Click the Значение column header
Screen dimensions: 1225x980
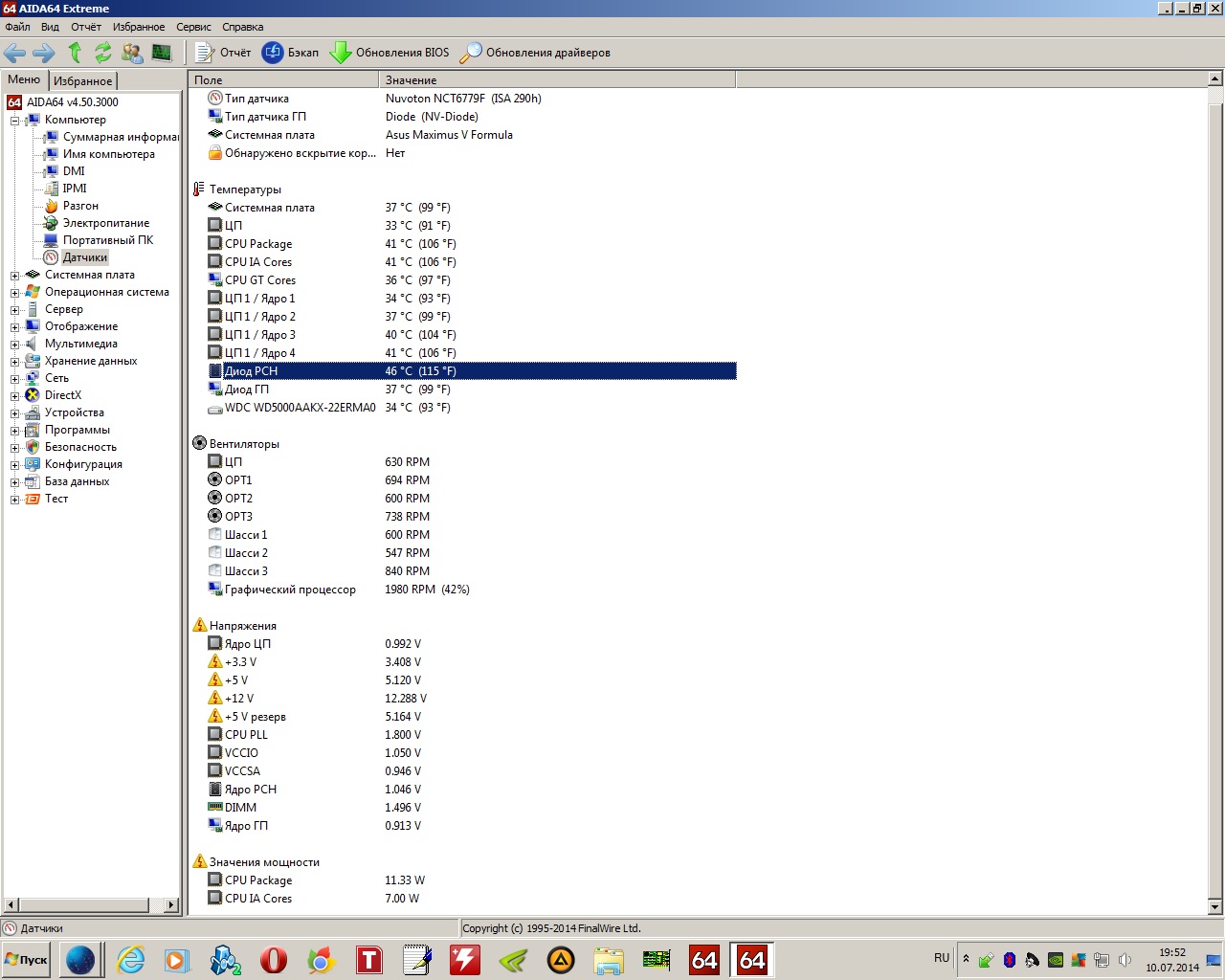557,80
